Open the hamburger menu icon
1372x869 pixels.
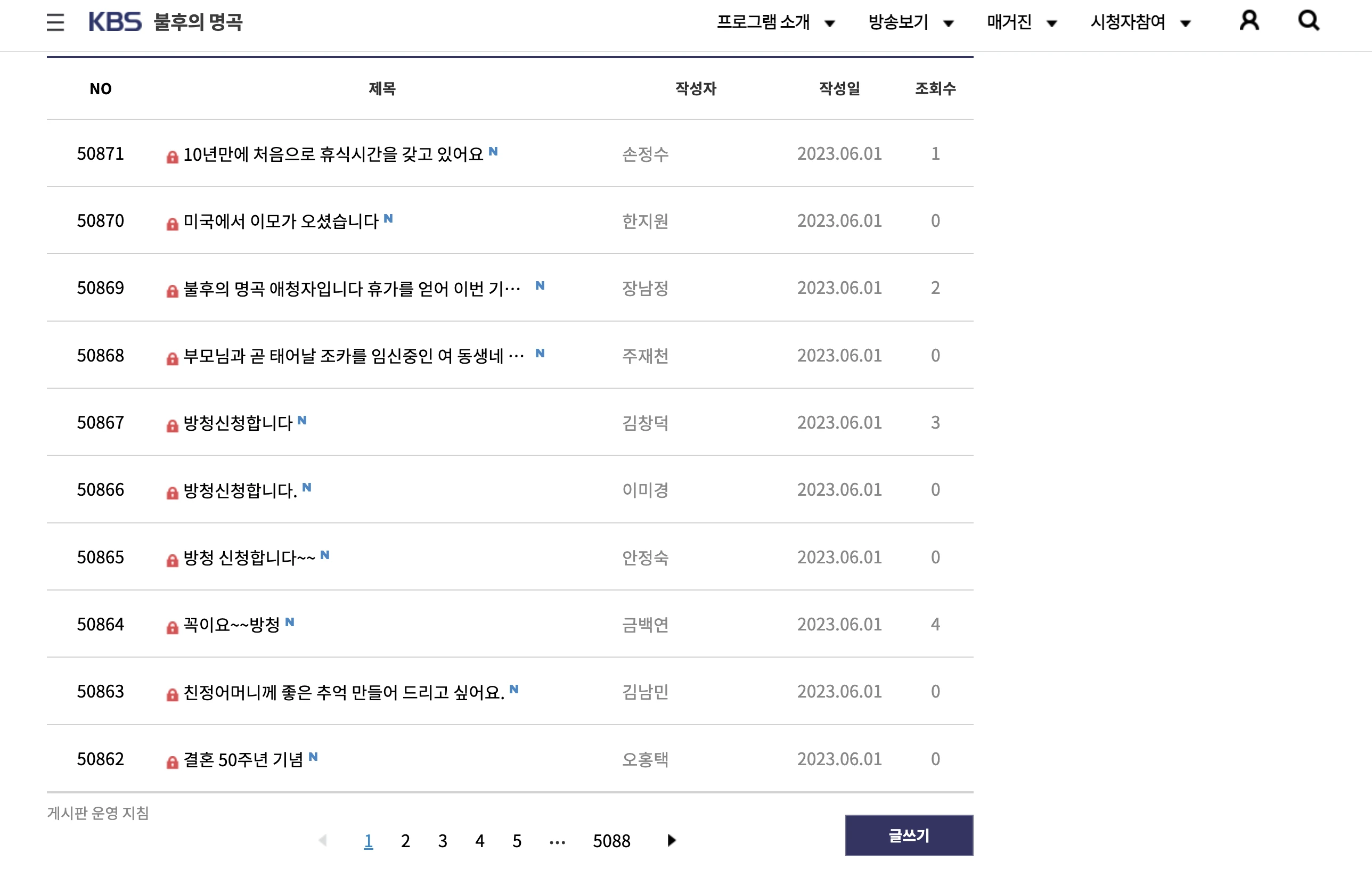tap(55, 22)
